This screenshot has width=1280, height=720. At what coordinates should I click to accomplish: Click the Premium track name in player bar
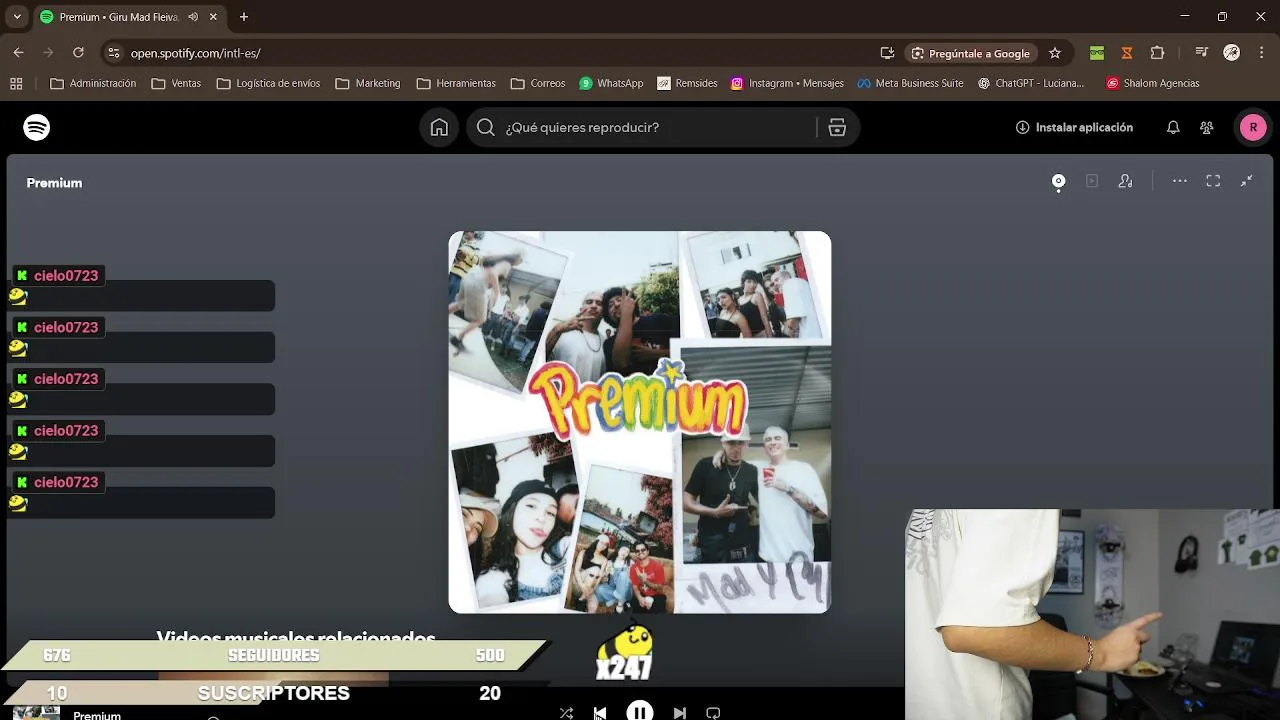pos(97,715)
